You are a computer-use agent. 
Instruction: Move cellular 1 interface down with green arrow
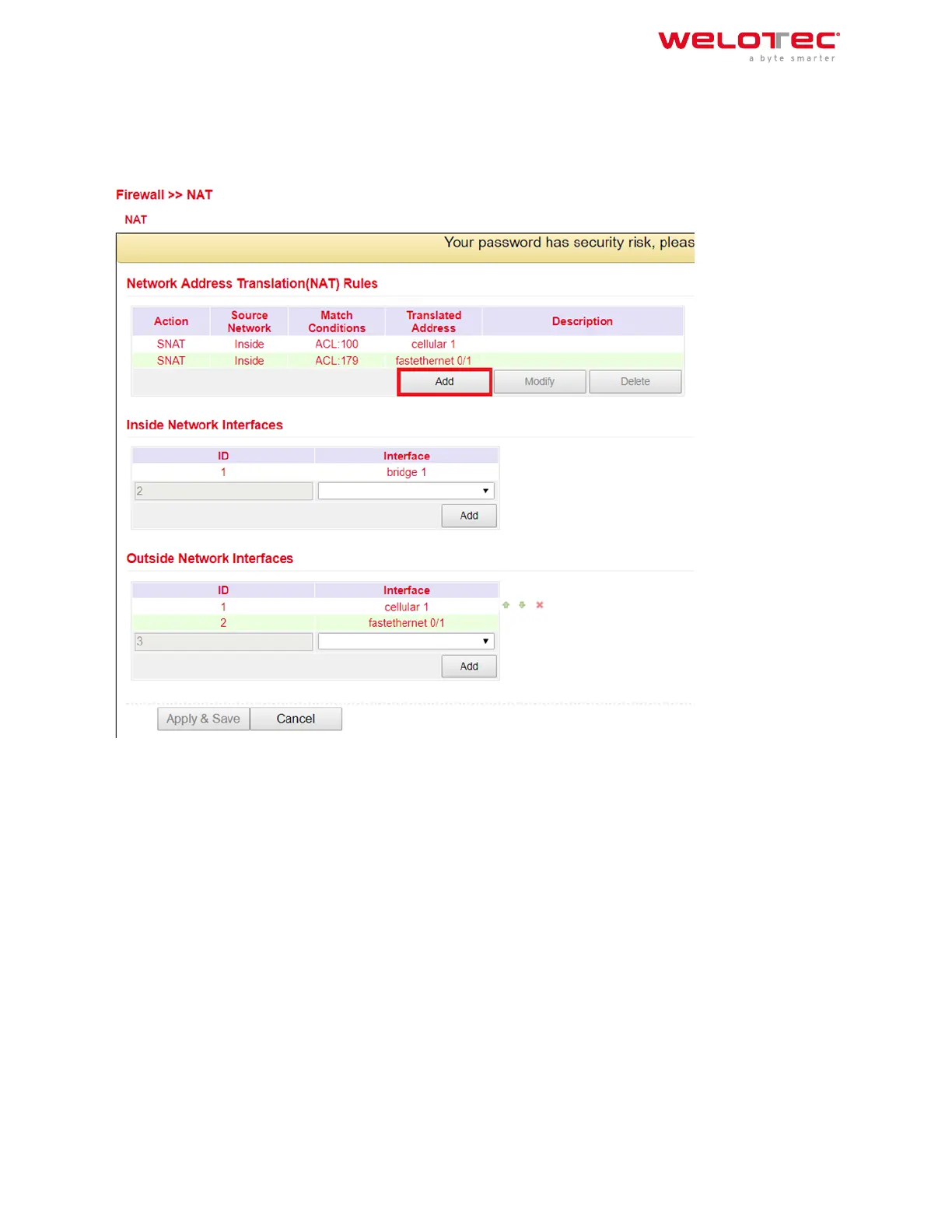(522, 604)
